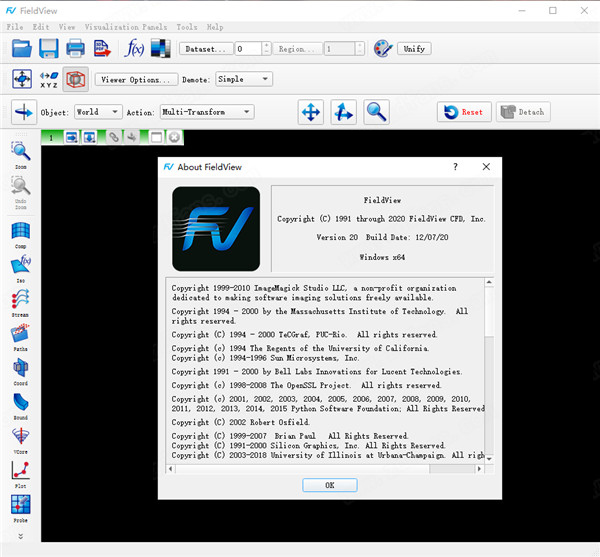Open the Paths particle paths panel
The width and height of the screenshot is (600, 557).
coord(21,338)
